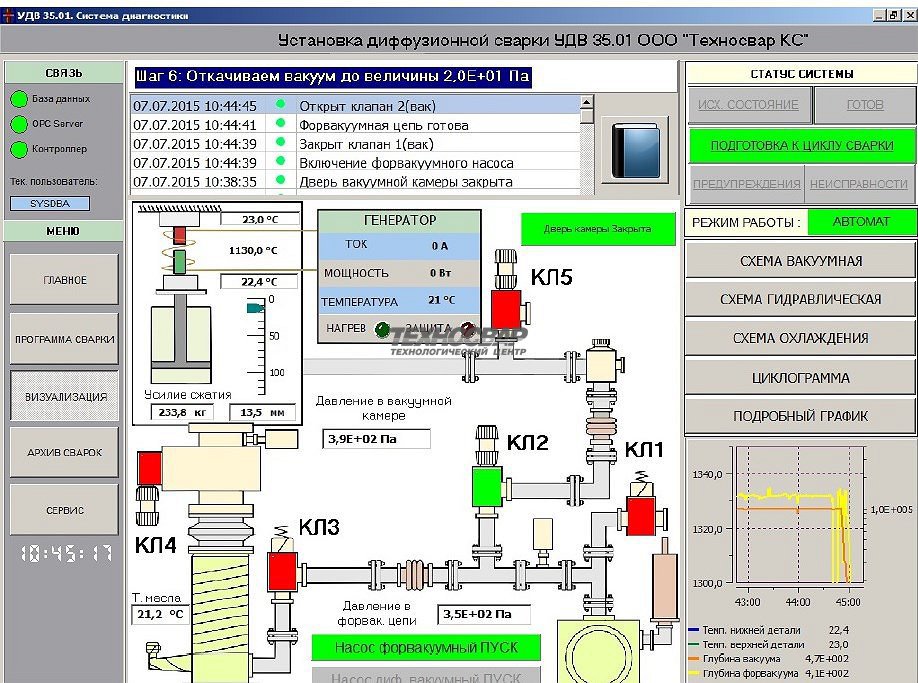Click Глубина форвакуума legend entry
Viewport: 918px width, 683px height.
coord(769,674)
